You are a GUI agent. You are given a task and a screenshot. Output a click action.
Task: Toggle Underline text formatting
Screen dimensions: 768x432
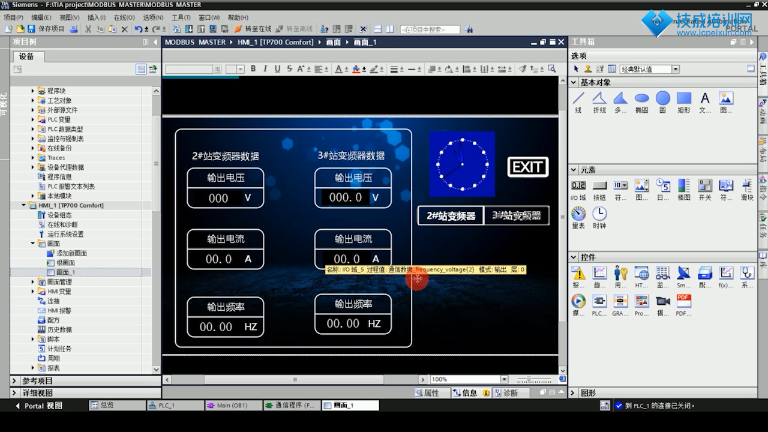[277, 69]
